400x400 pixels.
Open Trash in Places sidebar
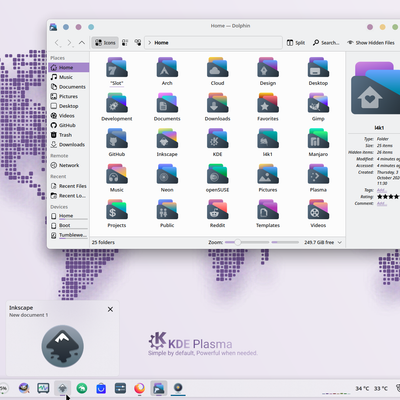[x=69, y=135]
